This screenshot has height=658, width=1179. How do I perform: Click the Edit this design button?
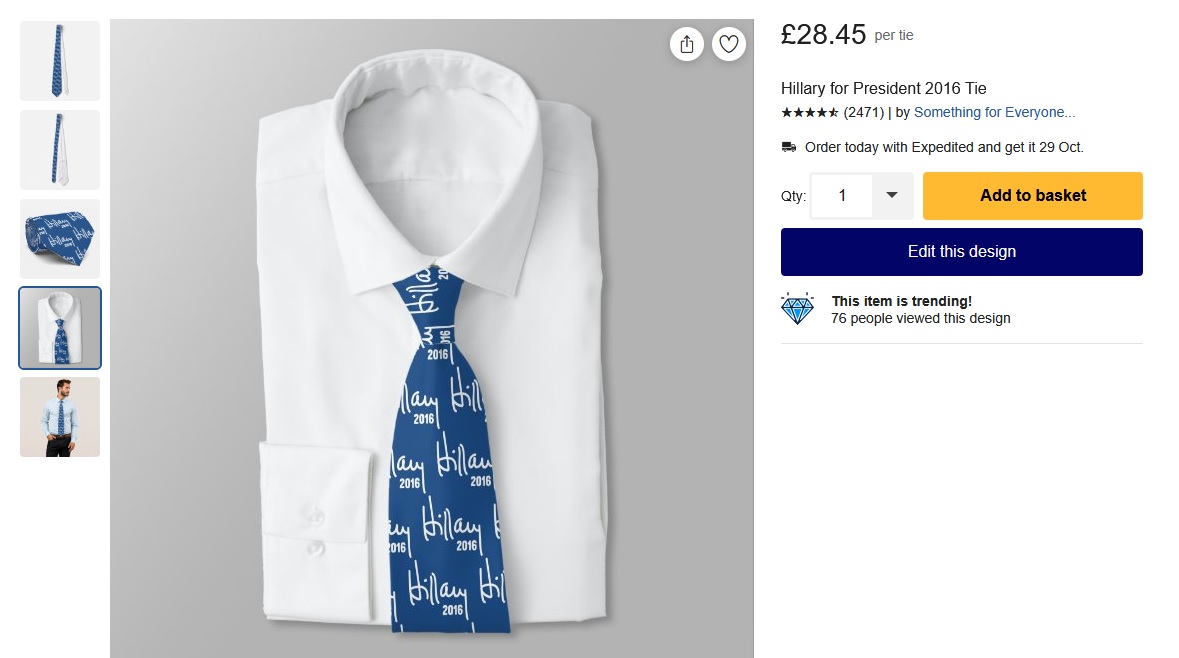(961, 252)
